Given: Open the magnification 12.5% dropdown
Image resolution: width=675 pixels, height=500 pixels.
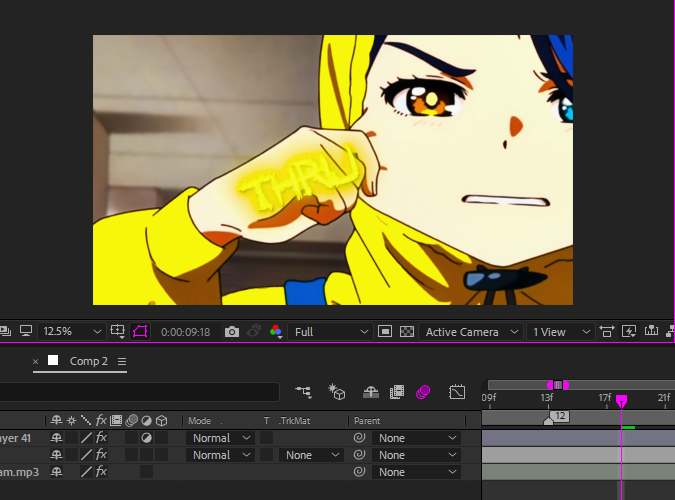Looking at the screenshot, I should tap(71, 332).
